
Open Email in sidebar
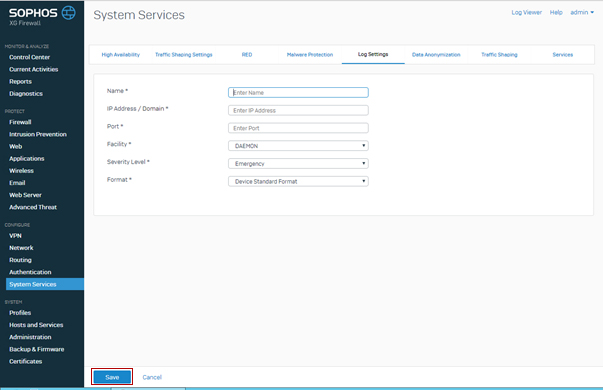pyautogui.click(x=17, y=183)
